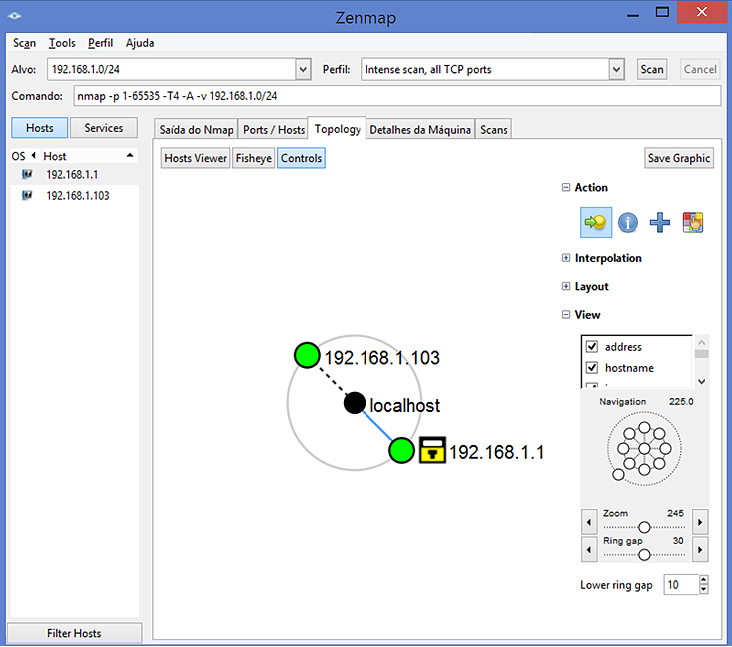Toggle the hostname checkbox
The height and width of the screenshot is (647, 732).
[x=591, y=368]
